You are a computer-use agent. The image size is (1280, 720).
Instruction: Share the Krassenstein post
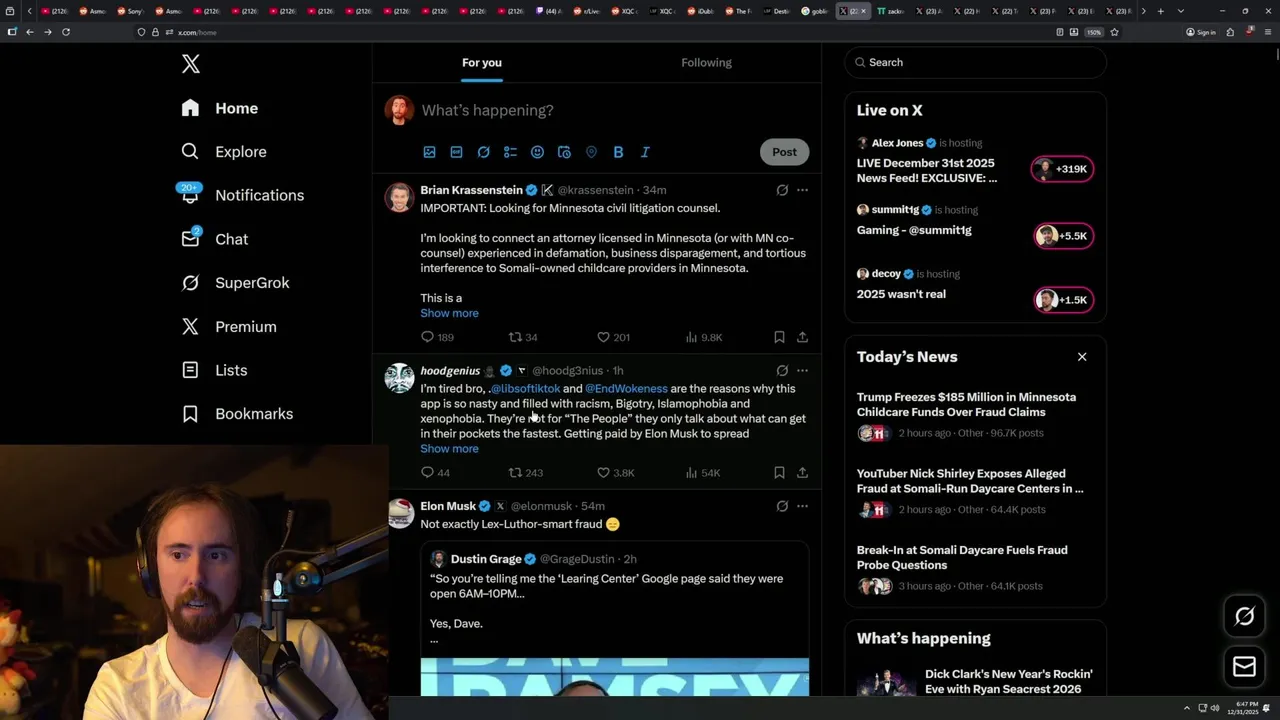pyautogui.click(x=802, y=338)
